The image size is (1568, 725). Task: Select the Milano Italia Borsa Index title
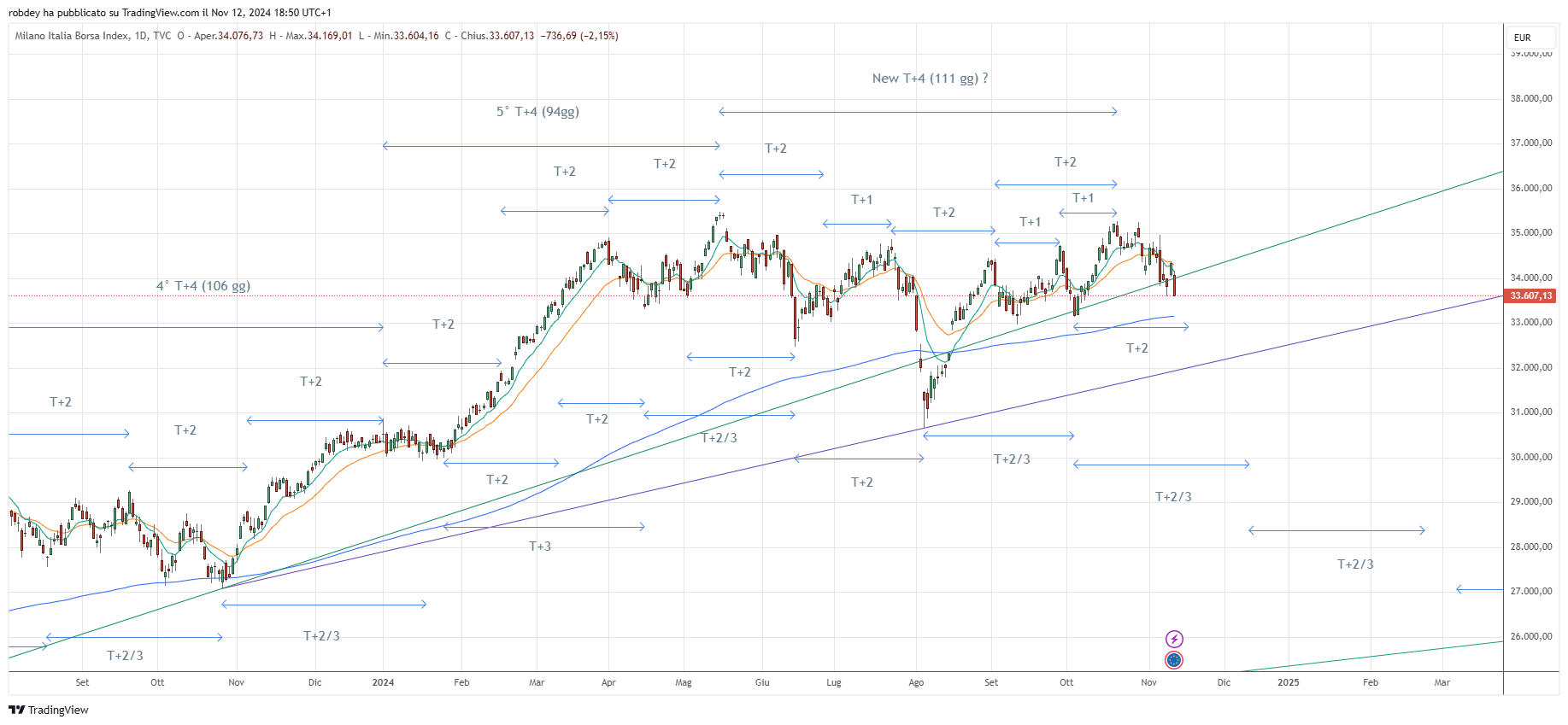tap(73, 36)
